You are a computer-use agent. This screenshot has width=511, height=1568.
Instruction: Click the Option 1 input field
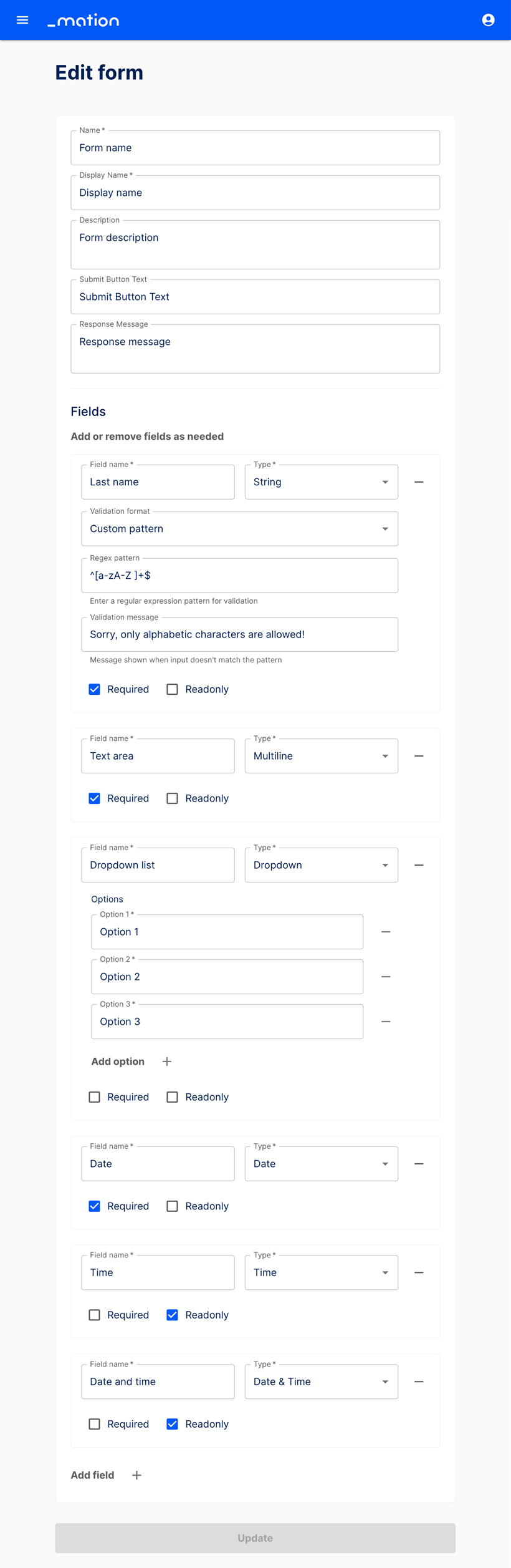[227, 932]
